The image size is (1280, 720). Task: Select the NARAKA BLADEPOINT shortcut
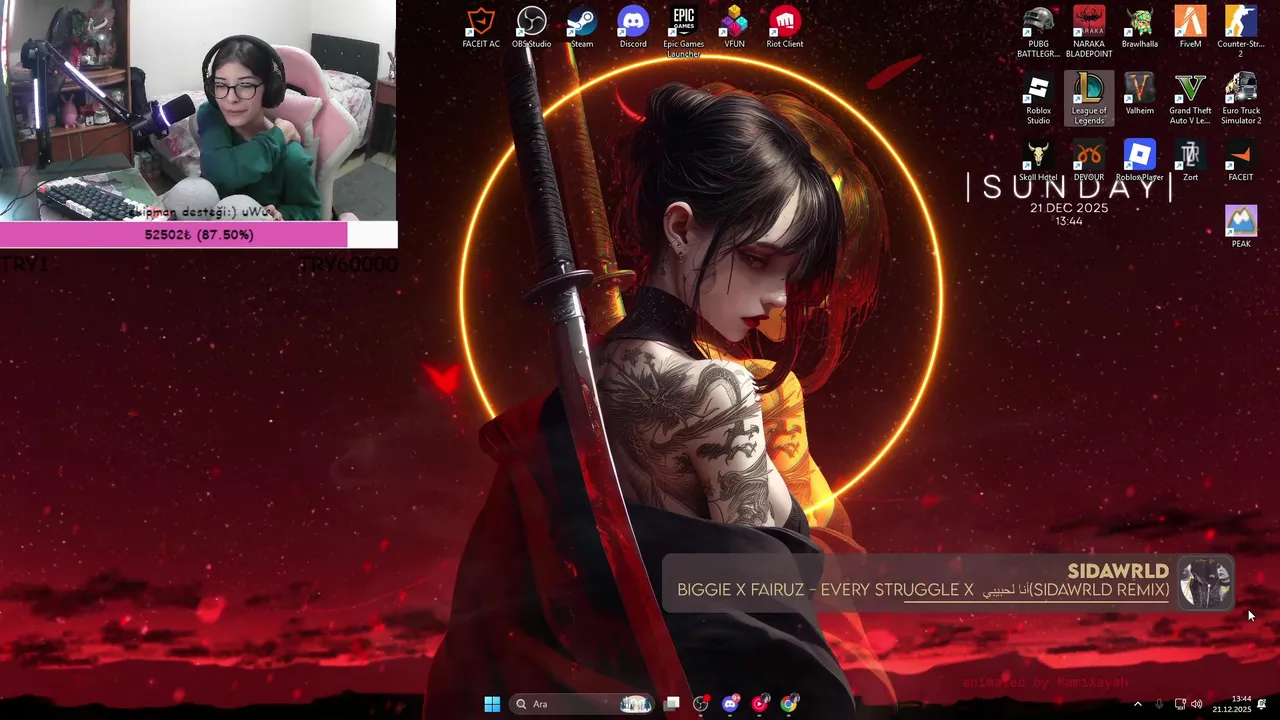(1089, 32)
